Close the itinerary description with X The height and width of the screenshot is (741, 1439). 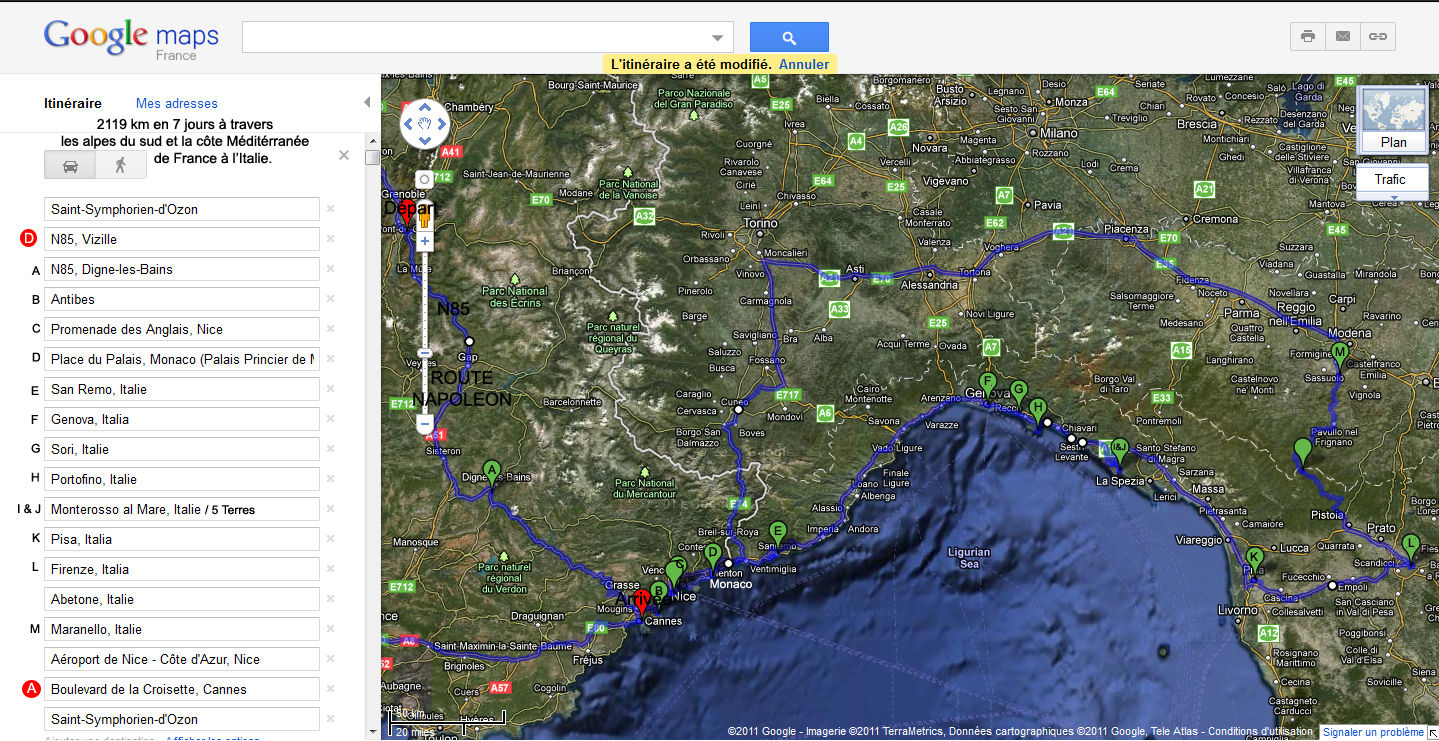[344, 155]
